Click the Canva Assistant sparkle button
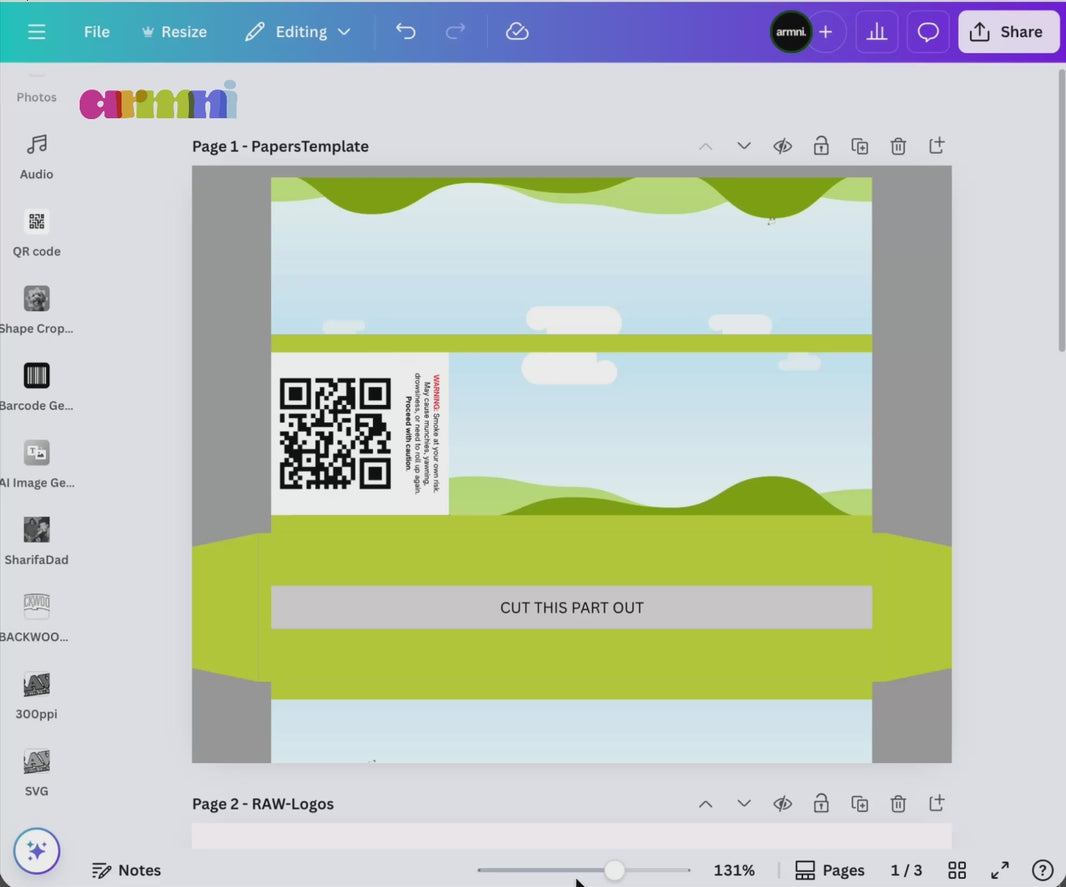Image resolution: width=1066 pixels, height=887 pixels. click(37, 851)
